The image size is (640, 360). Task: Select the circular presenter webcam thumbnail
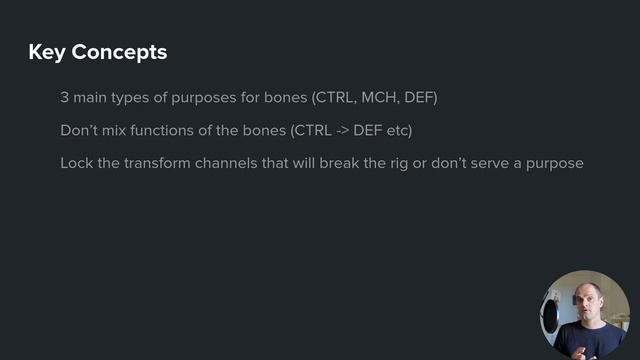tap(584, 315)
